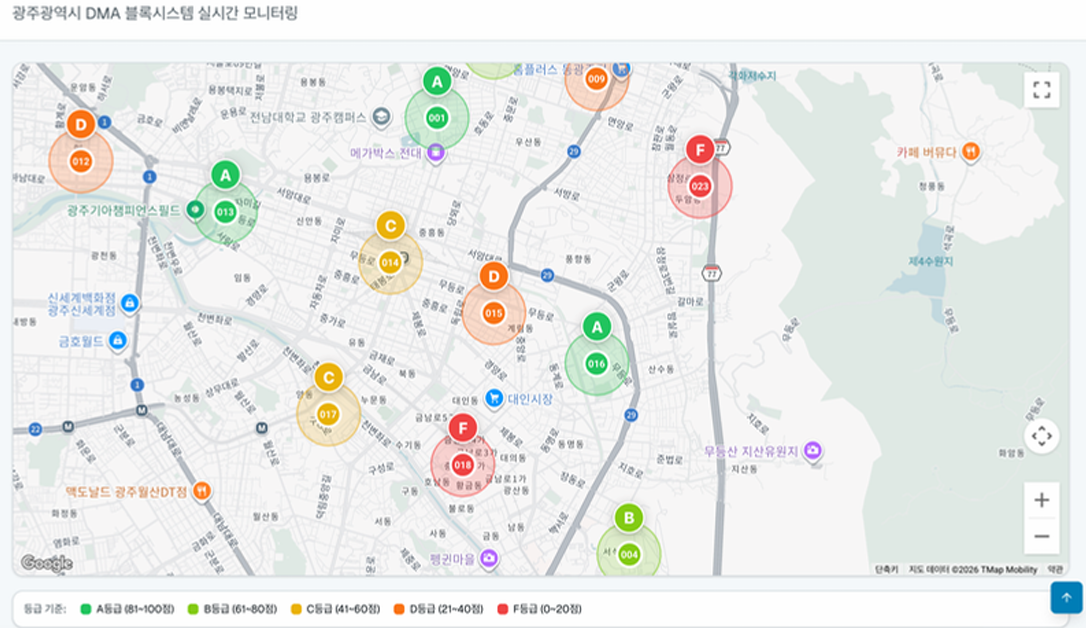The image size is (1086, 628).
Task: Select block marker 017 with grade C
Action: [328, 414]
